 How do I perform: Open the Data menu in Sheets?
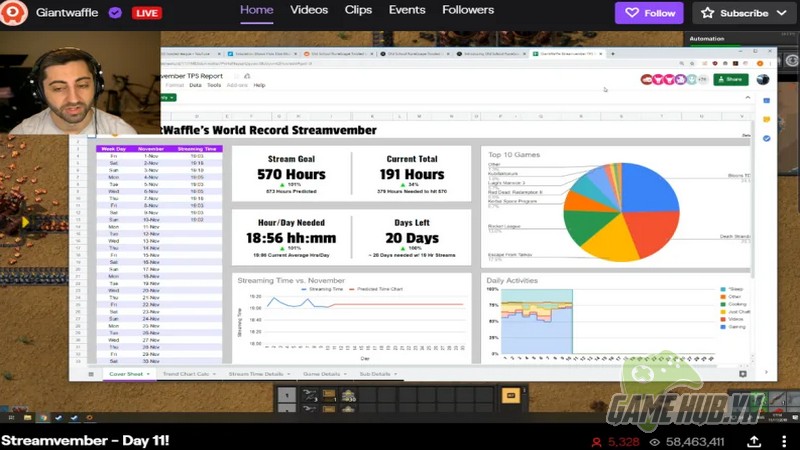click(x=195, y=85)
